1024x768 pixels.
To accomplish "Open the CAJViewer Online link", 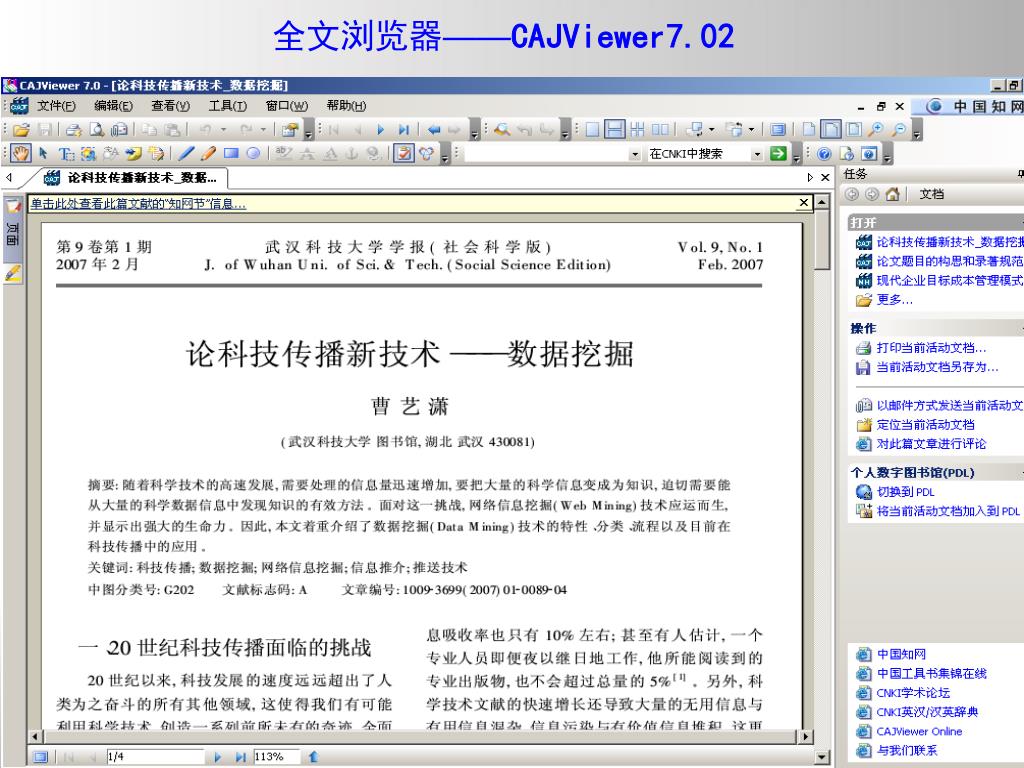I will (919, 731).
